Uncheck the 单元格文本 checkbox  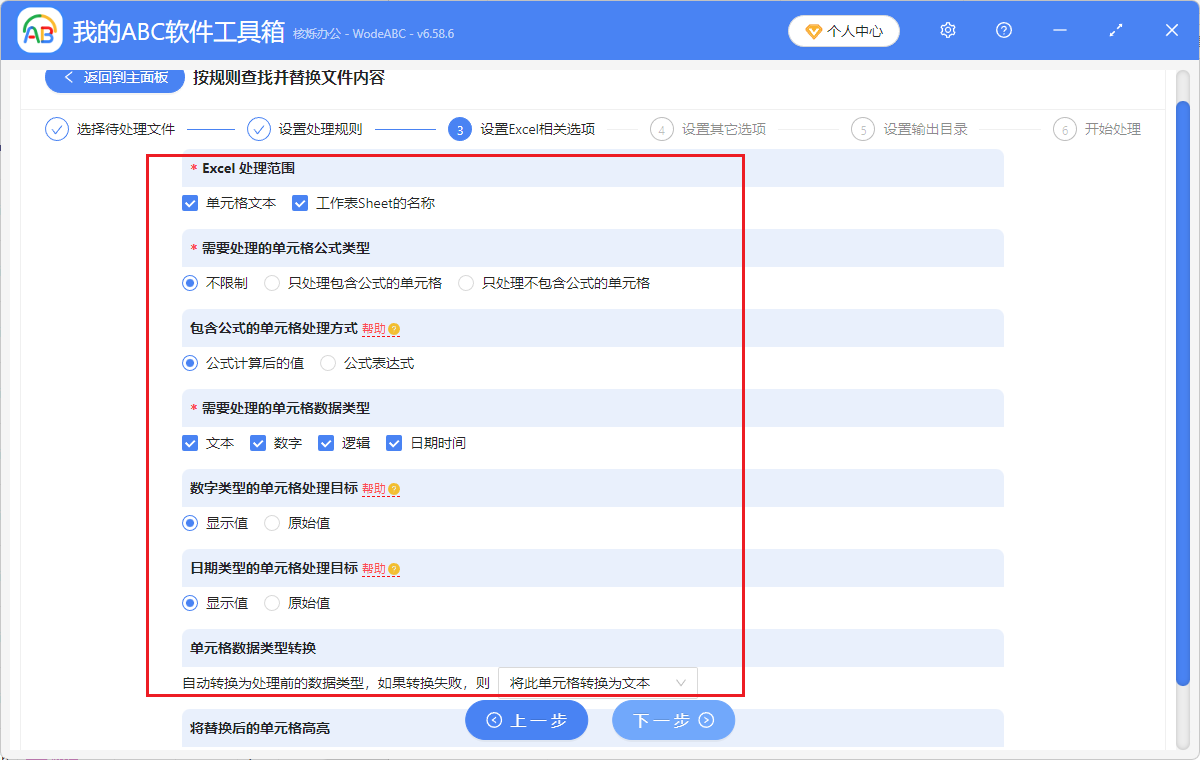190,203
